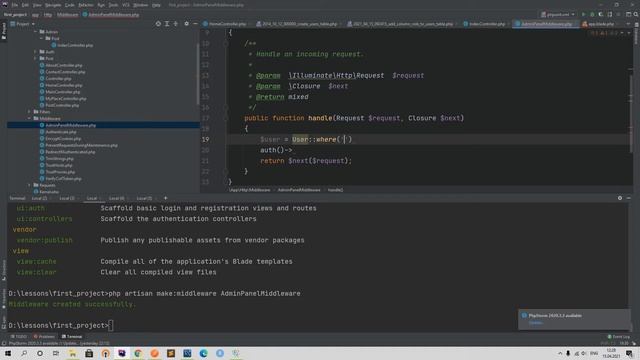This screenshot has height=360, width=640.
Task: Click inside the where() call on line 19
Action: click(344, 140)
